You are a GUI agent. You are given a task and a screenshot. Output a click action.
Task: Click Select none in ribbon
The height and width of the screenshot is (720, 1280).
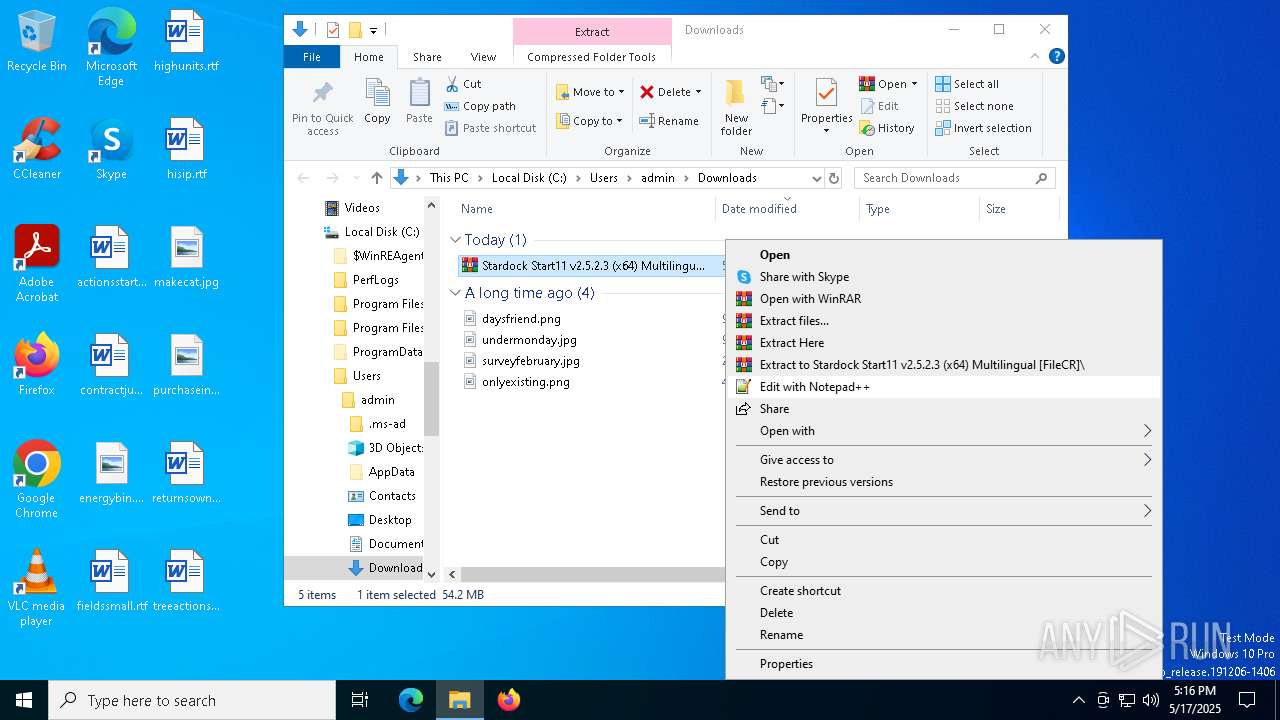point(975,106)
